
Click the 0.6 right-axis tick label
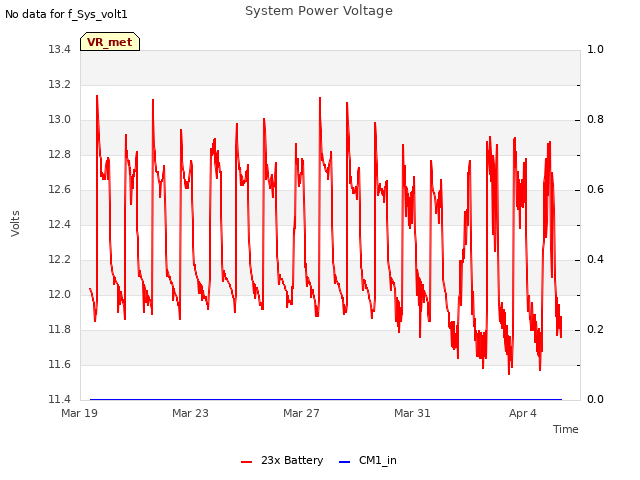tap(595, 189)
